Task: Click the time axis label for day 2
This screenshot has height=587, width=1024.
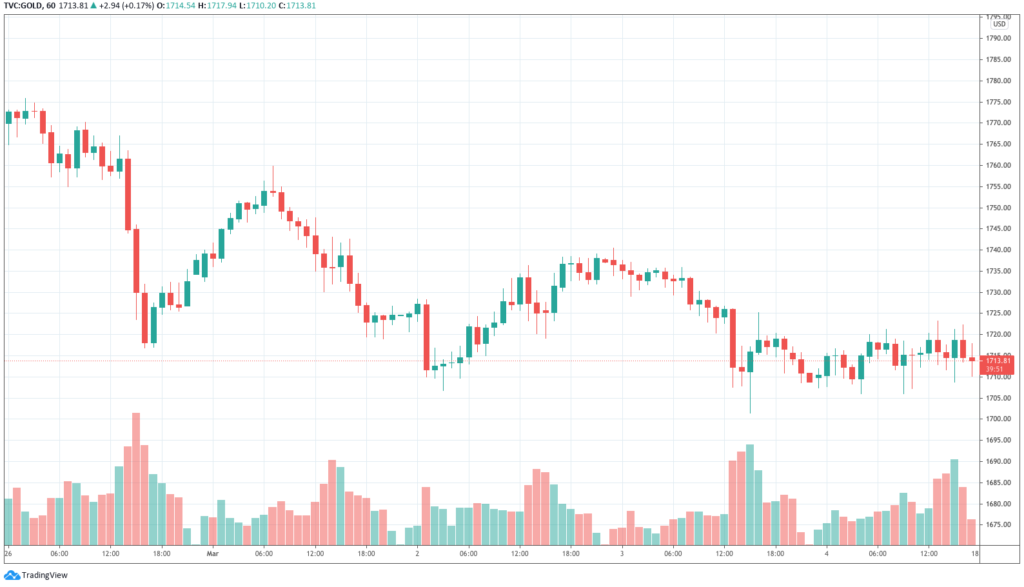Action: tap(417, 554)
